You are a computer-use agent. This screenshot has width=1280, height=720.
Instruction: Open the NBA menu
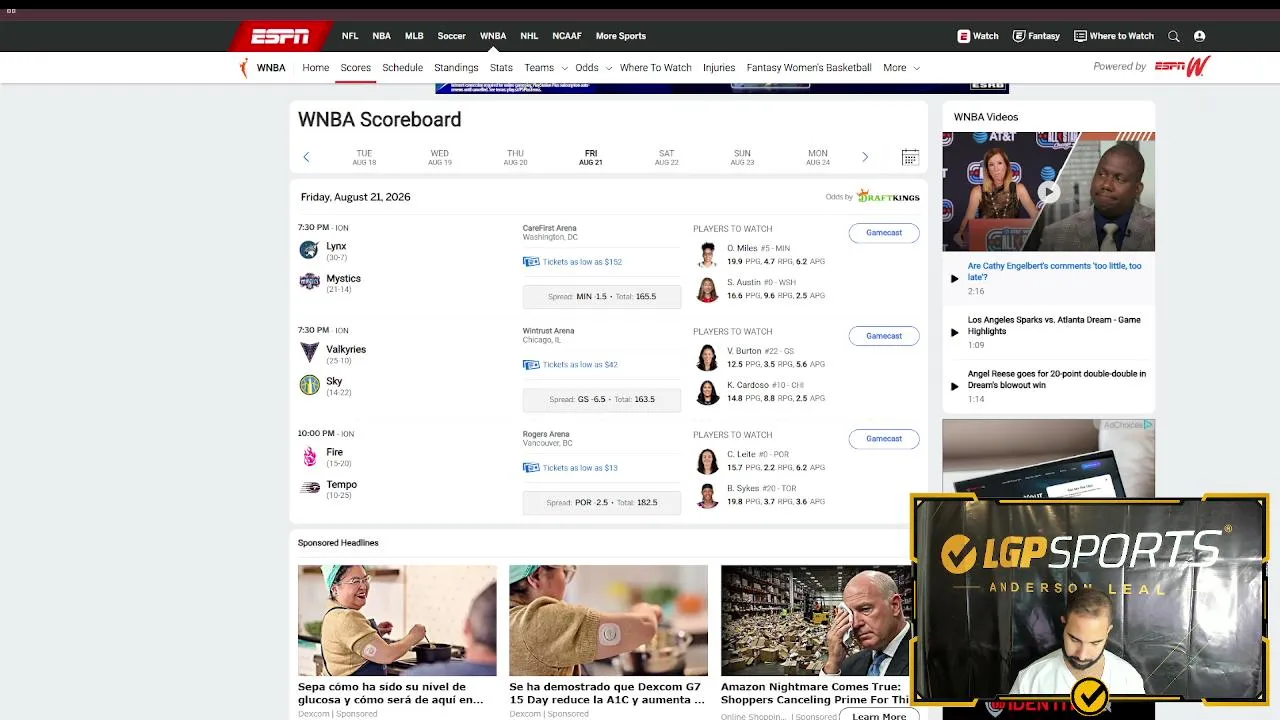point(381,36)
